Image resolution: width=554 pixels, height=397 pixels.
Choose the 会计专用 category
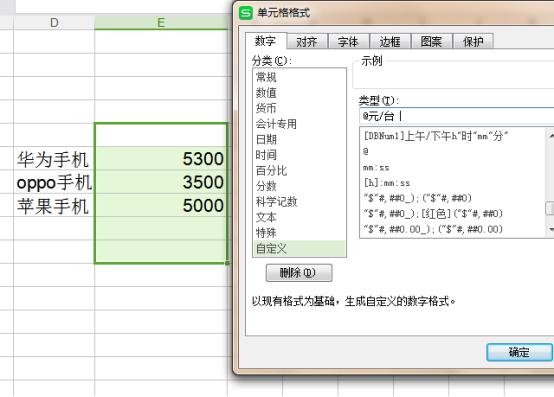pos(299,124)
